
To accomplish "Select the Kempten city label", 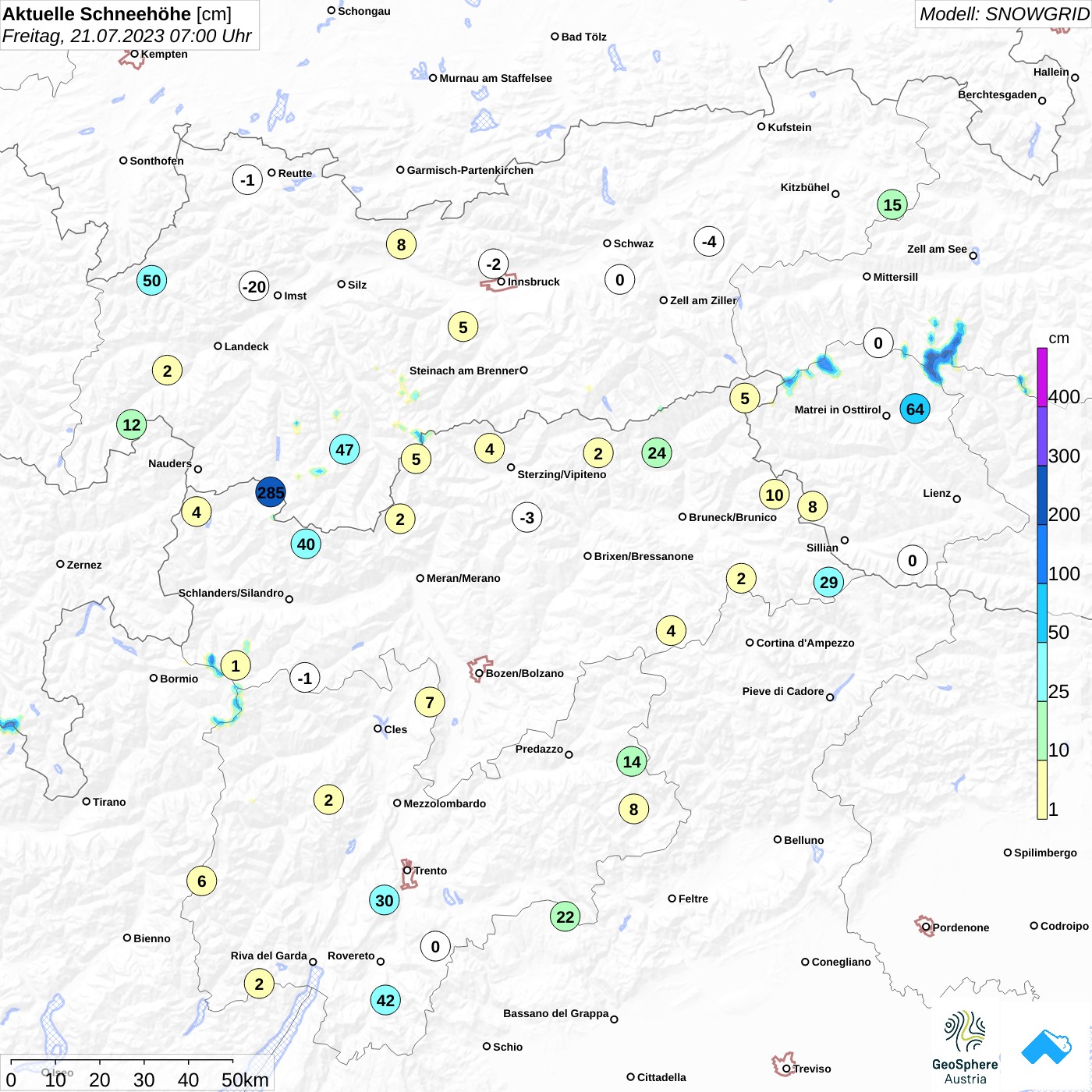I will point(164,54).
